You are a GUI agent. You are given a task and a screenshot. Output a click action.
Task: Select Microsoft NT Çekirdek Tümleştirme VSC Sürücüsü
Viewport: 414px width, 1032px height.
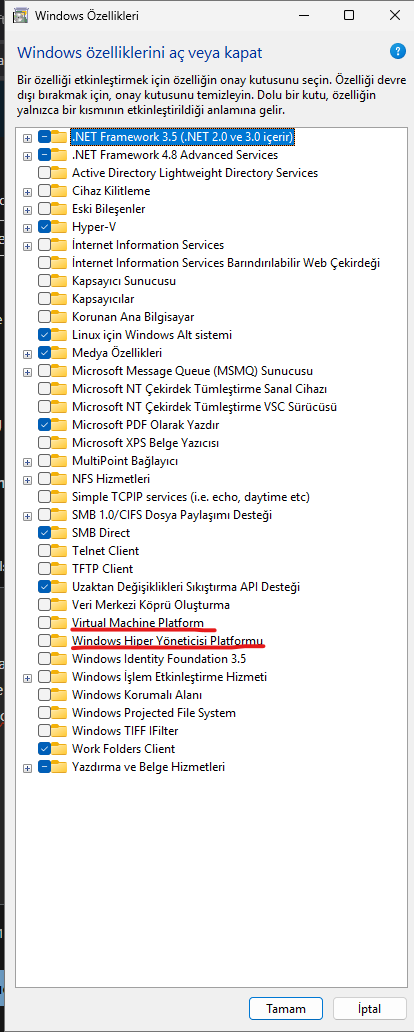[204, 407]
